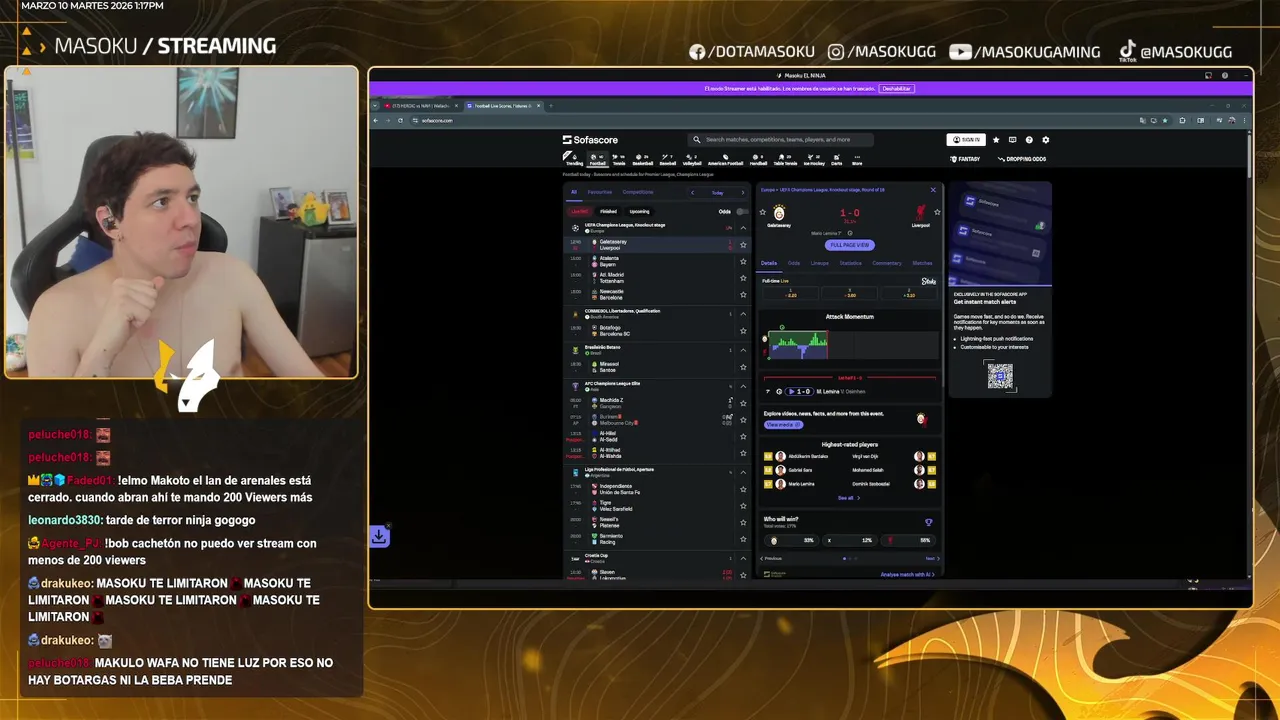The width and height of the screenshot is (1280, 720).
Task: Open the Lineups tab
Action: pyautogui.click(x=820, y=263)
